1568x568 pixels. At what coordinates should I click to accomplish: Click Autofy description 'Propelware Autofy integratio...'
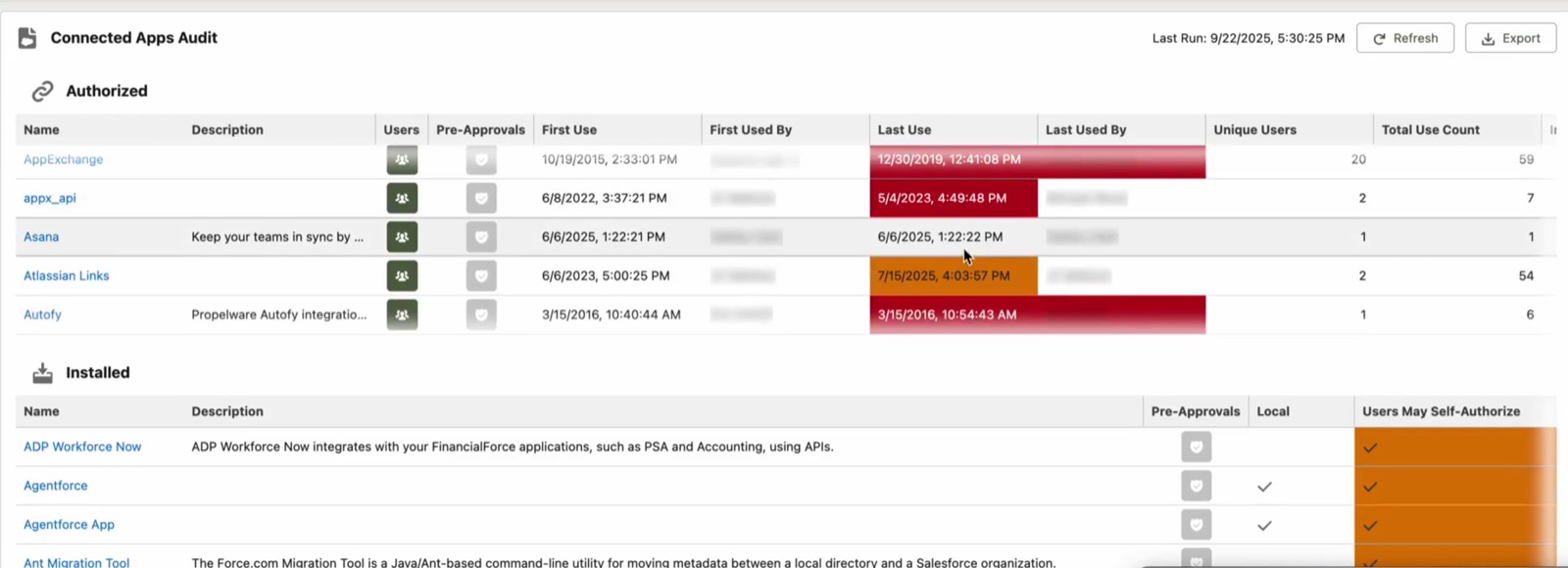(x=279, y=314)
